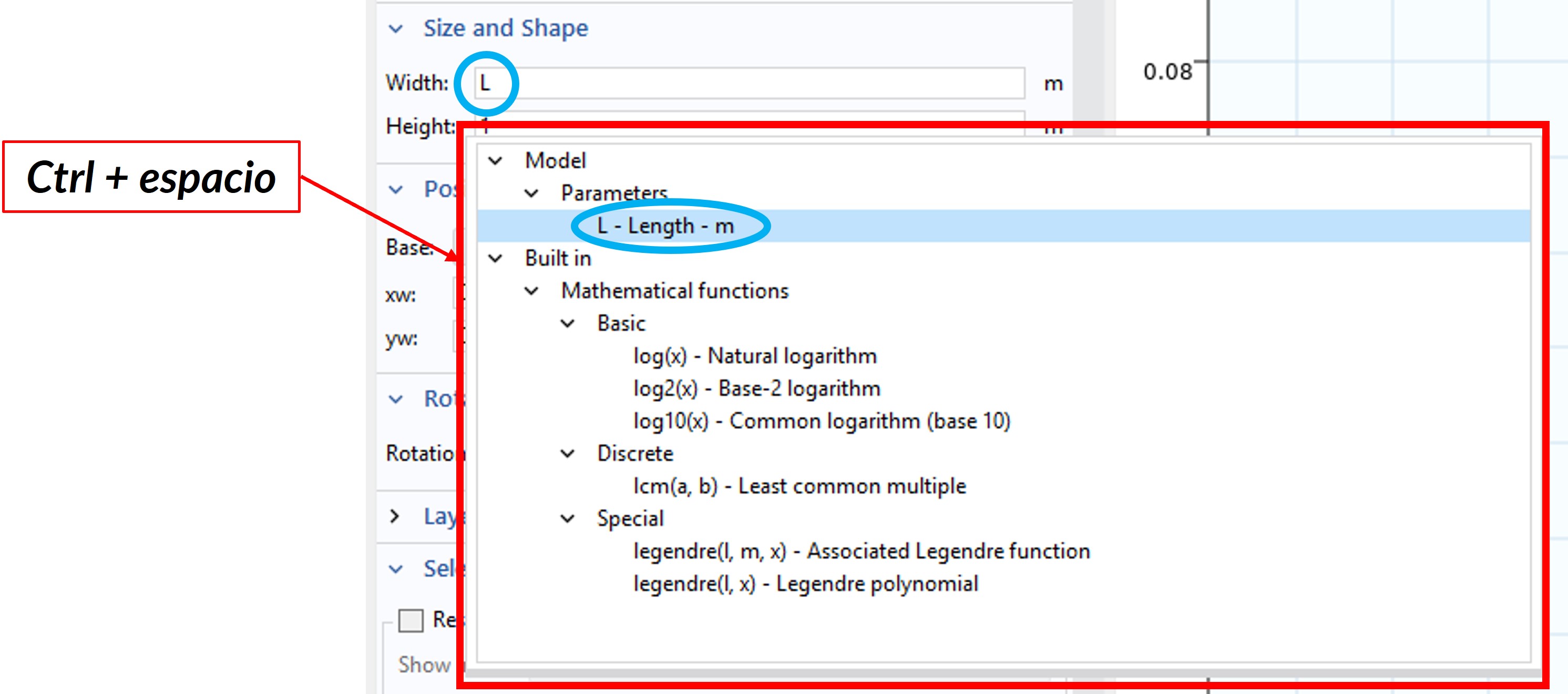Screen dimensions: 1568x694
Task: Collapse the Rotation section chevron
Action: [x=396, y=400]
